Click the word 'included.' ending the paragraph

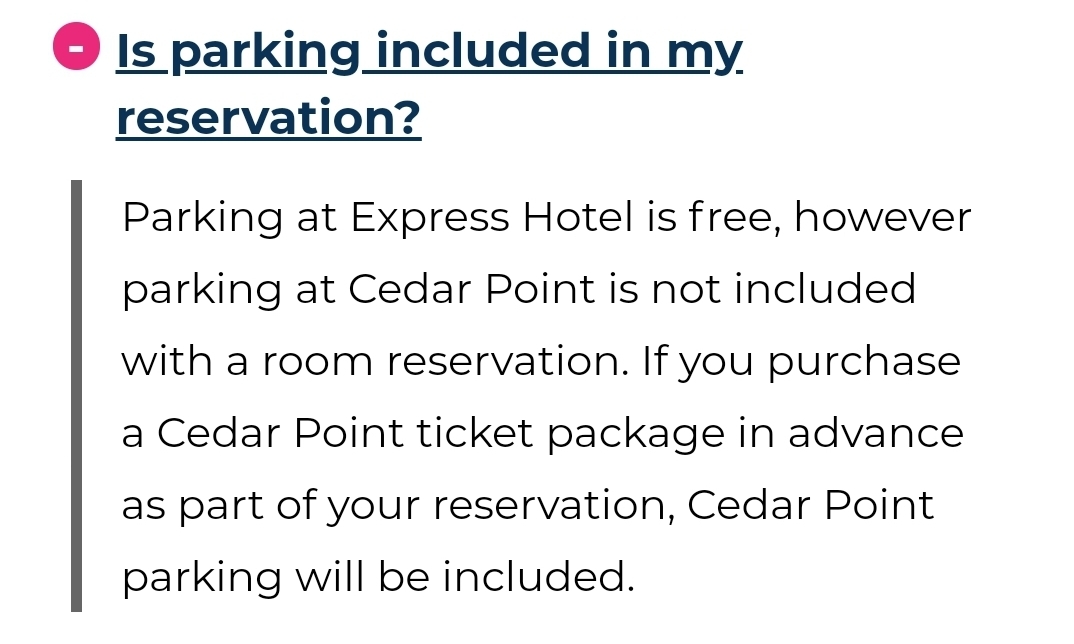click(538, 576)
